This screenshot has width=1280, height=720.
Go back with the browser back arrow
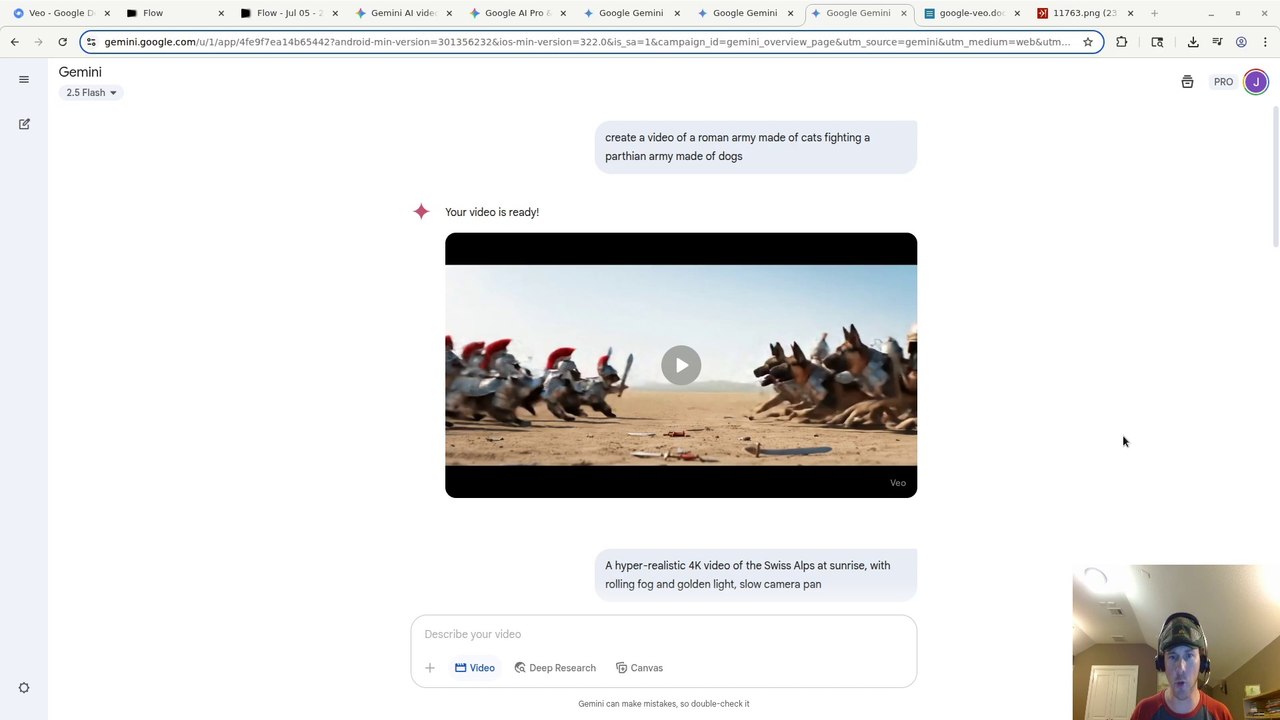pos(14,42)
